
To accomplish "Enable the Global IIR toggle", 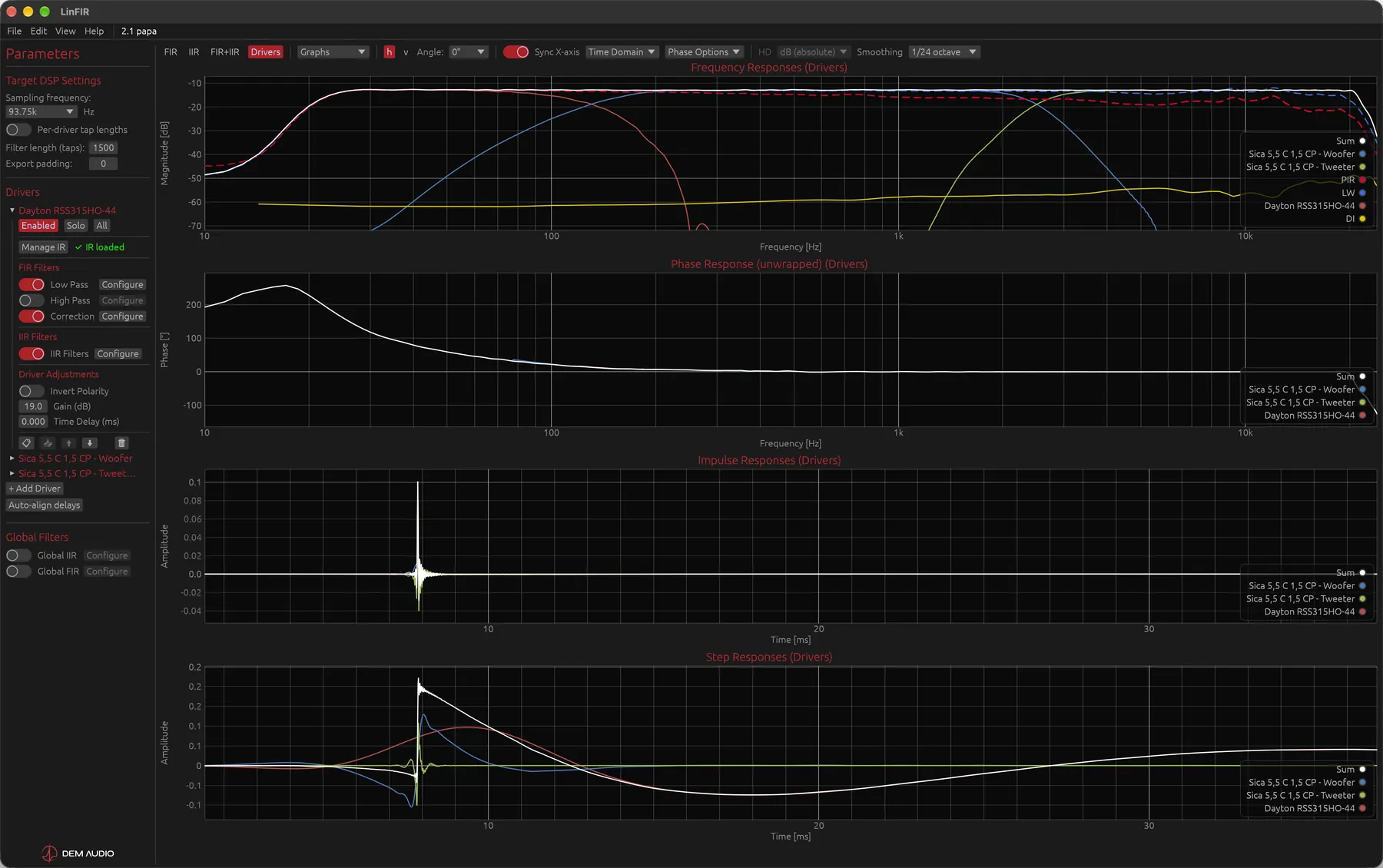I will (18, 555).
